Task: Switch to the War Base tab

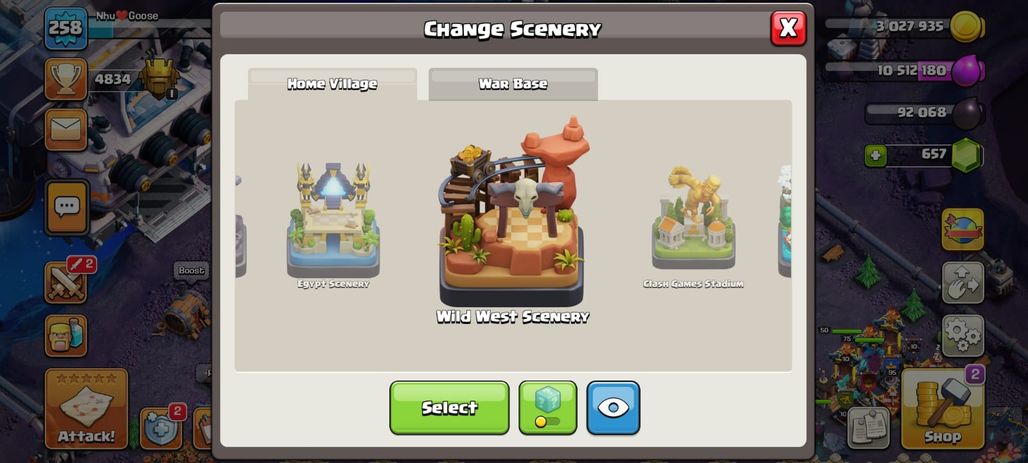Action: tap(513, 84)
